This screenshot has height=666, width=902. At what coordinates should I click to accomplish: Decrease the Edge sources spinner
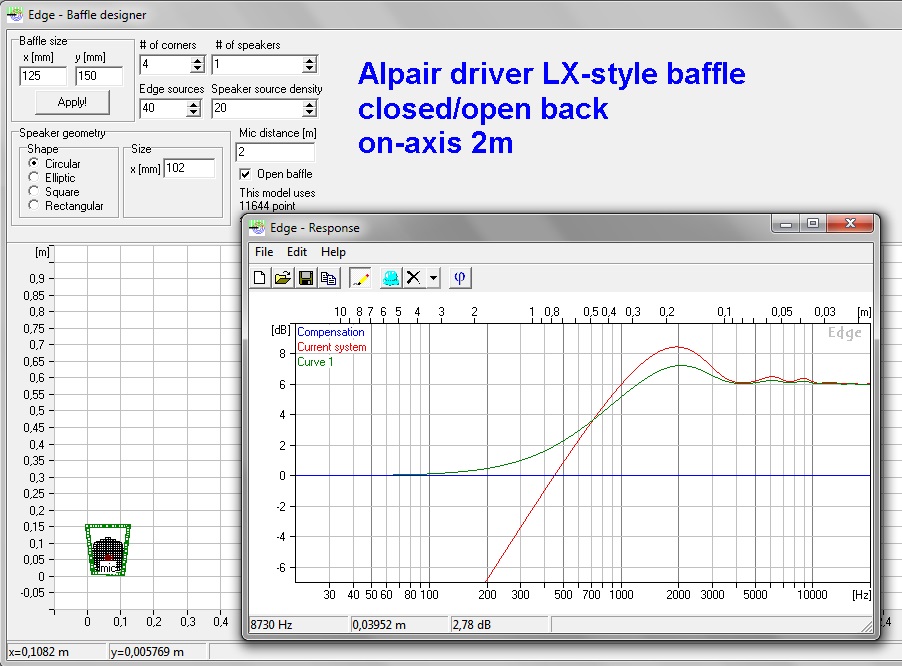coord(194,112)
